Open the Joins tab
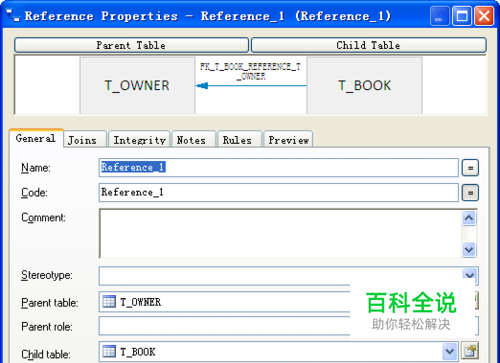 85,140
